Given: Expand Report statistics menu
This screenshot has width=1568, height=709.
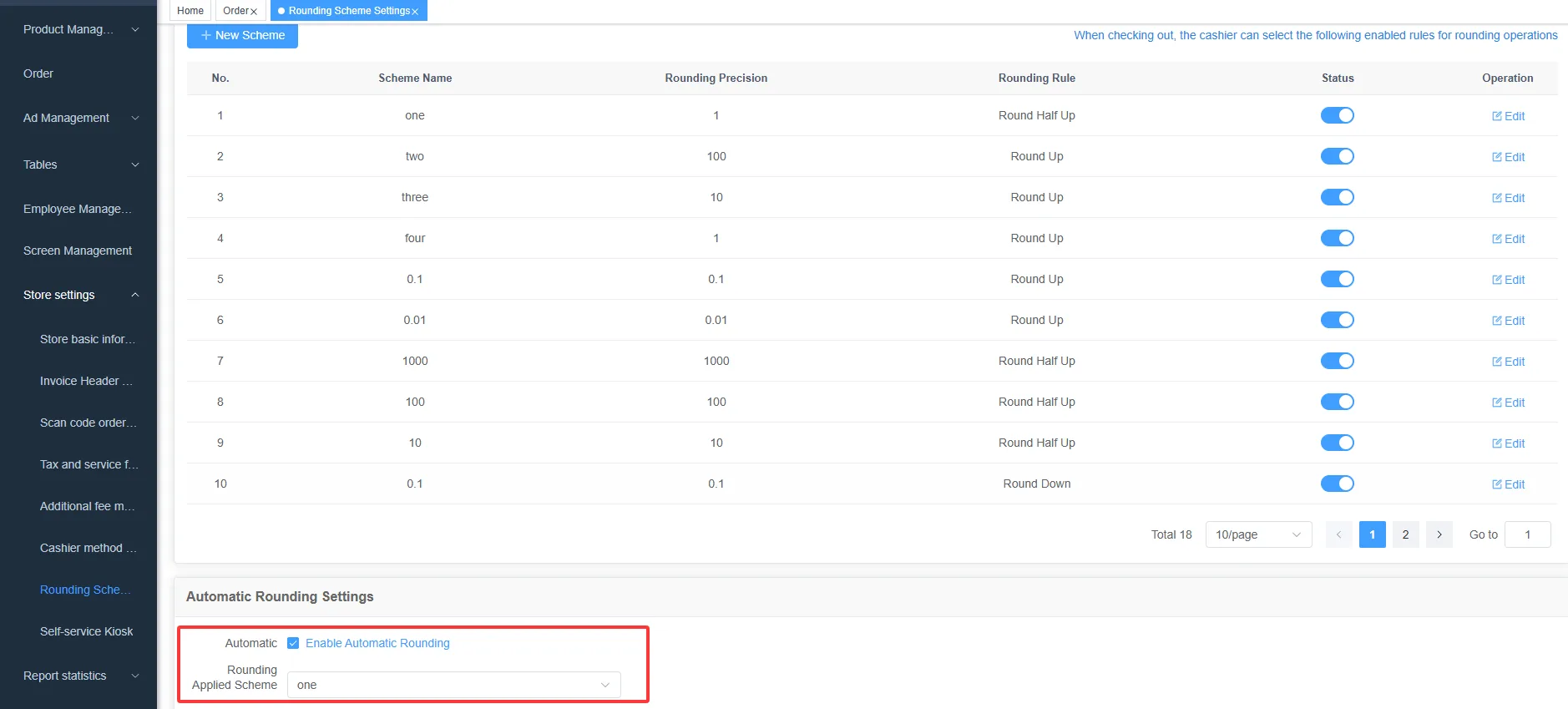Looking at the screenshot, I should (78, 676).
